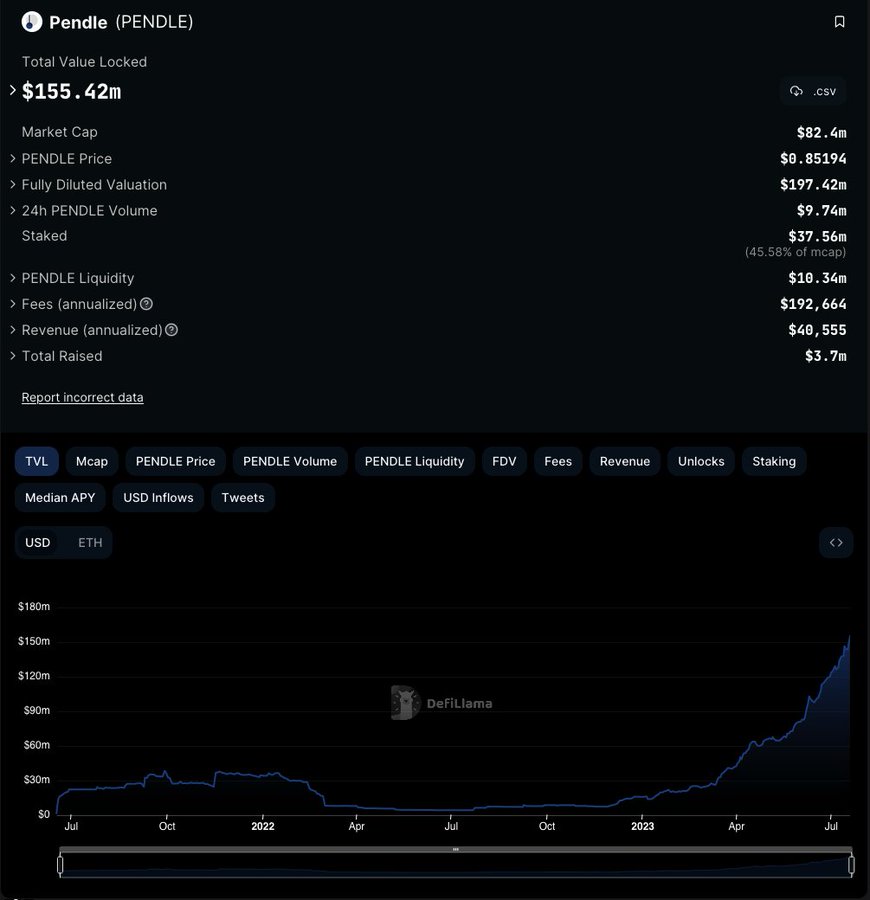Show the USD Inflows chart series
This screenshot has width=870, height=900.
coord(158,498)
